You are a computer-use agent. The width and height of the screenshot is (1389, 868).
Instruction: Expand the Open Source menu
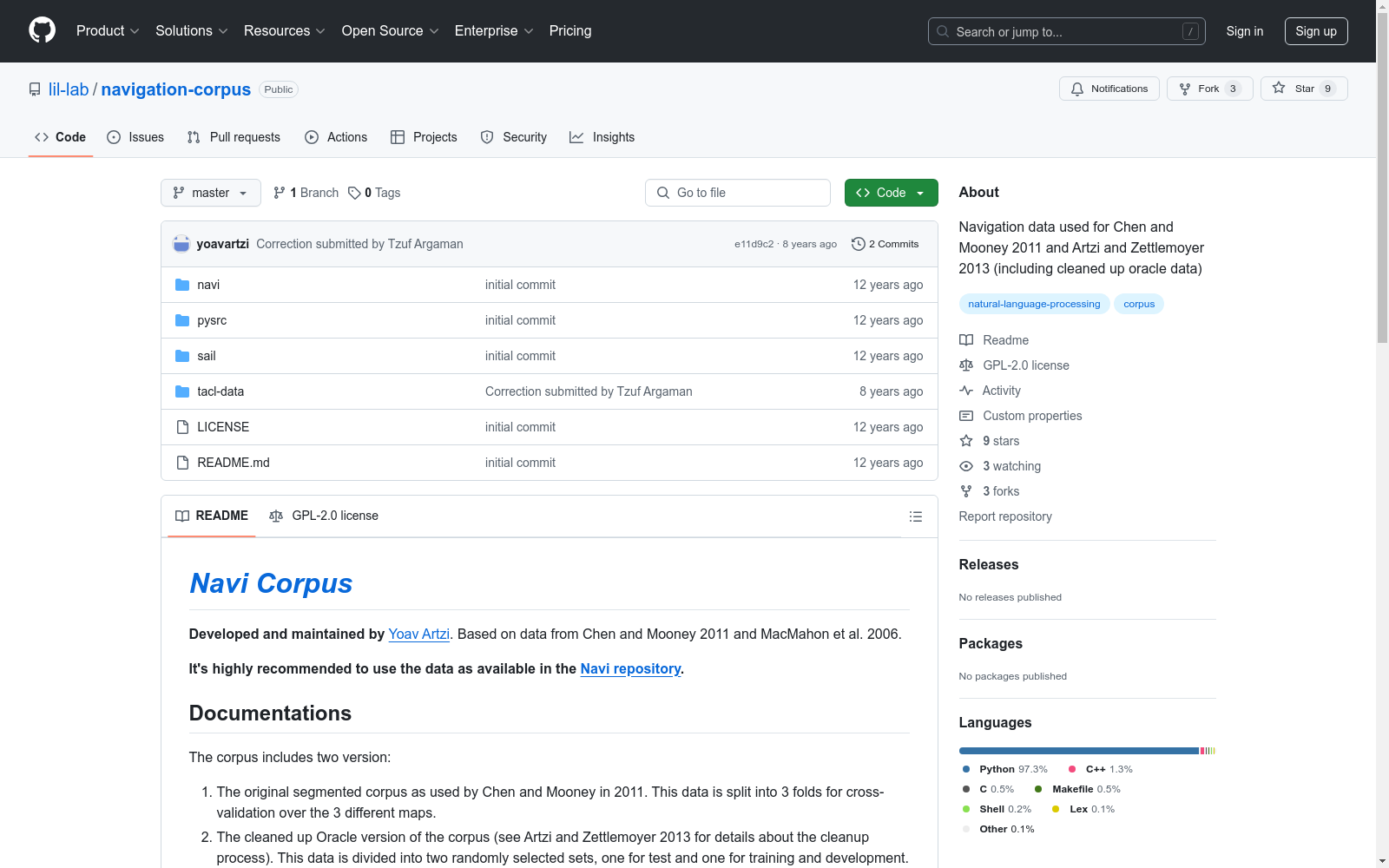coord(391,30)
